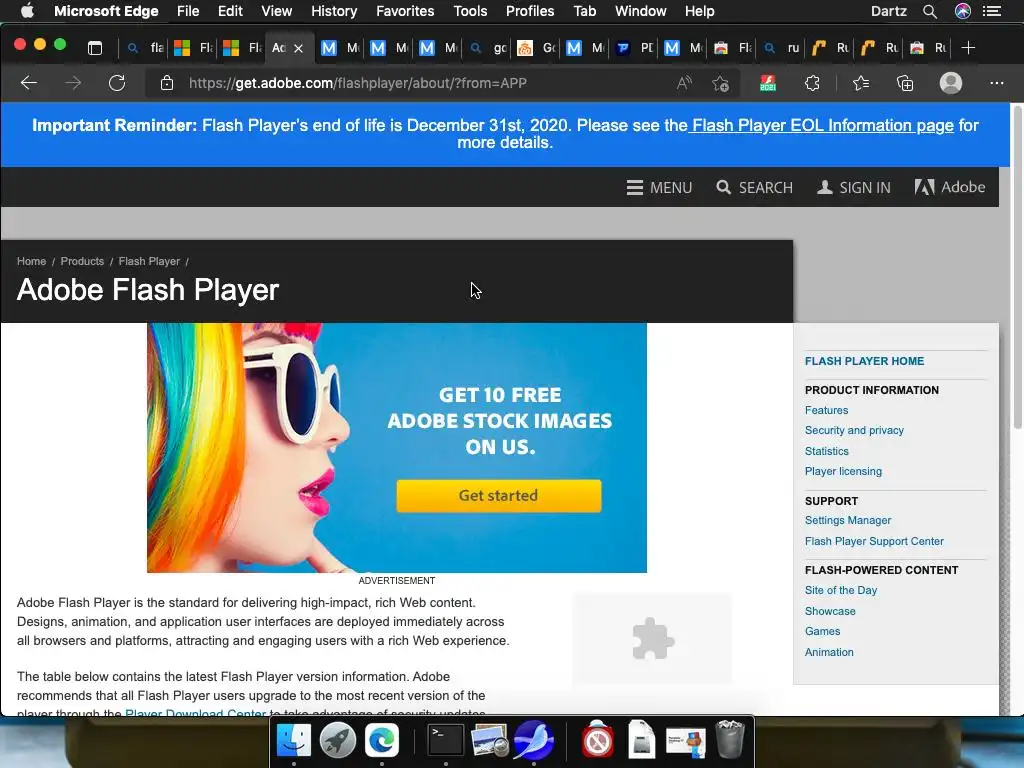Open FLASH PLAYER HOME sidebar link
1024x768 pixels.
point(864,361)
